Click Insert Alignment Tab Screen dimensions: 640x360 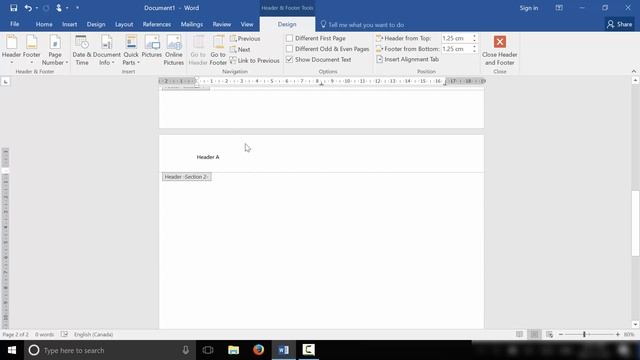click(407, 59)
